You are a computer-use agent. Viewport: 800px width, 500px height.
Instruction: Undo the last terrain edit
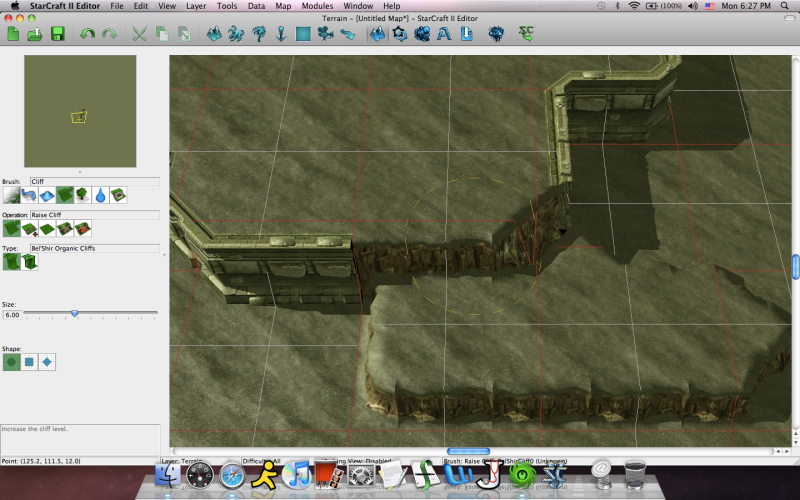[87, 34]
